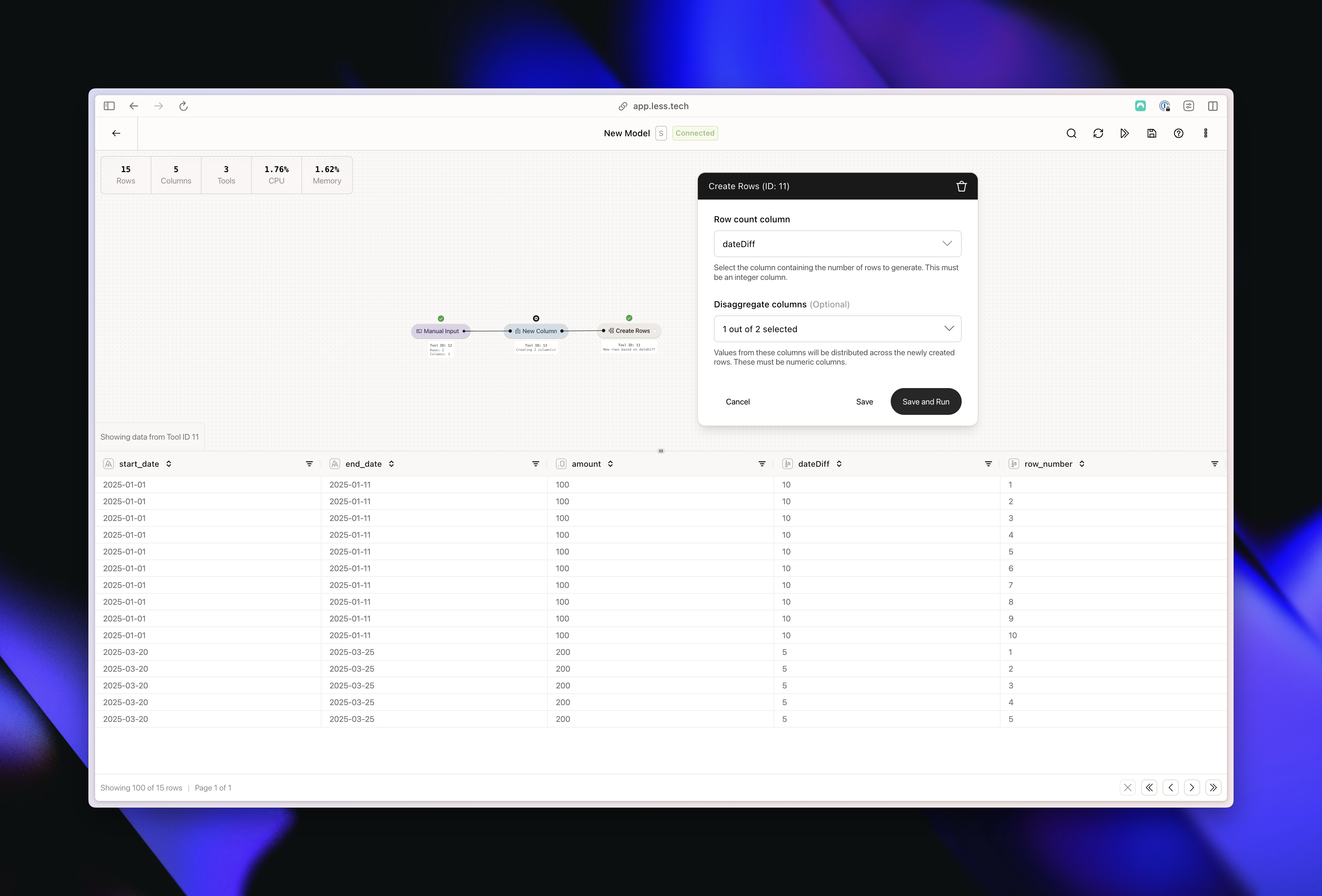Open the help question mark icon
1322x896 pixels.
pyautogui.click(x=1179, y=133)
